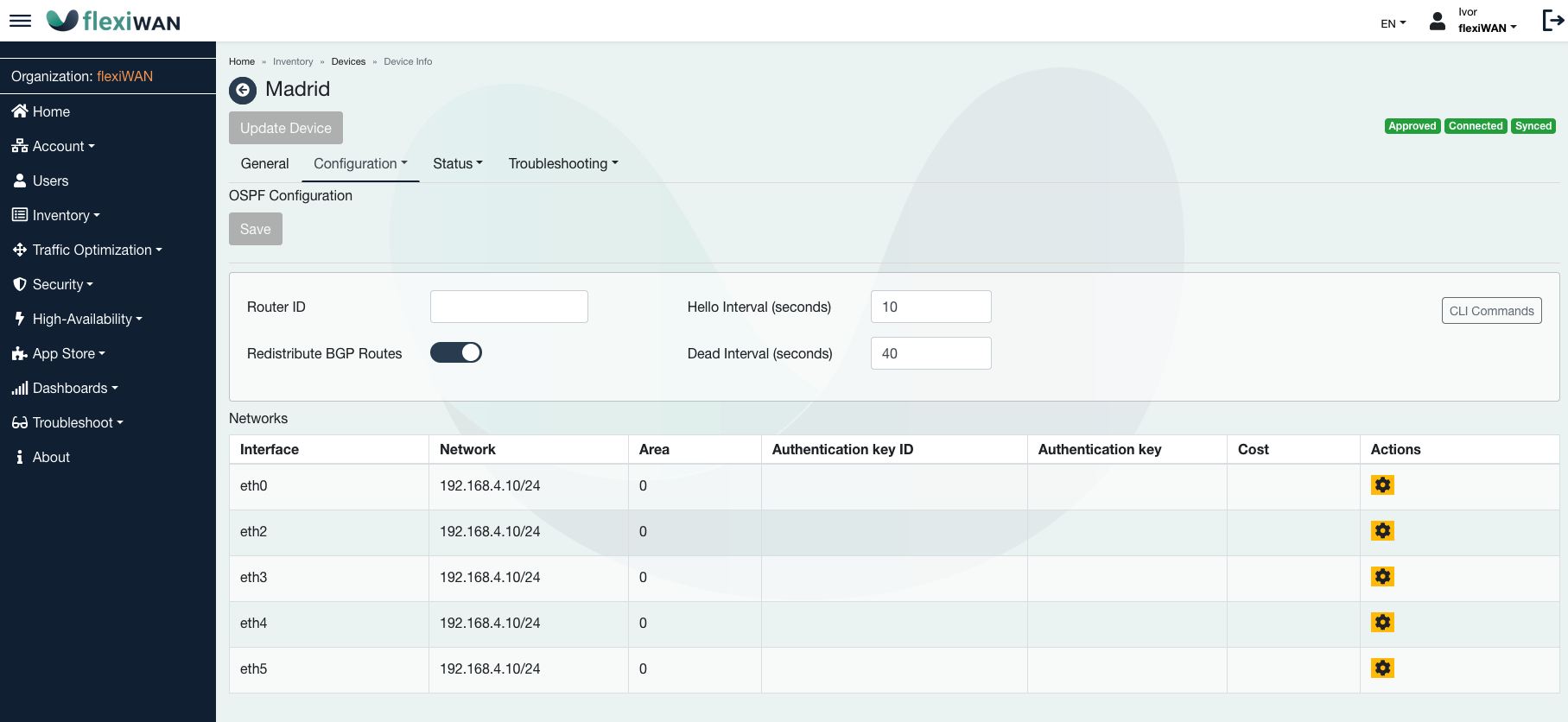The image size is (1568, 722).
Task: Click the Hello Interval input field
Action: click(930, 307)
